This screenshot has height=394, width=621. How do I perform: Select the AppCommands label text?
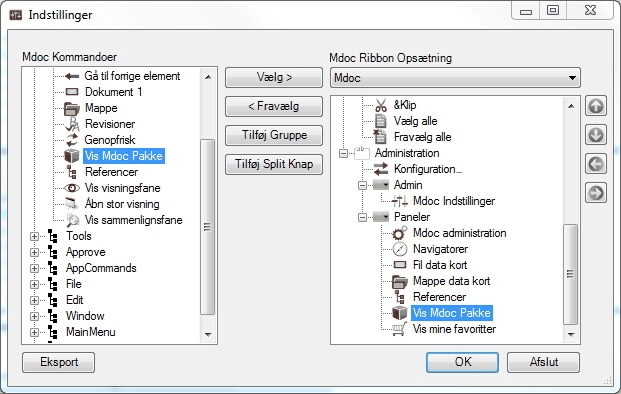(101, 268)
